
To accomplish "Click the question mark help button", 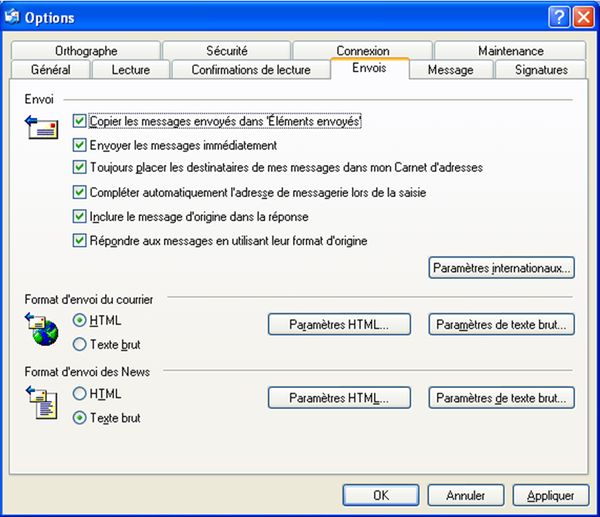I will pyautogui.click(x=559, y=17).
